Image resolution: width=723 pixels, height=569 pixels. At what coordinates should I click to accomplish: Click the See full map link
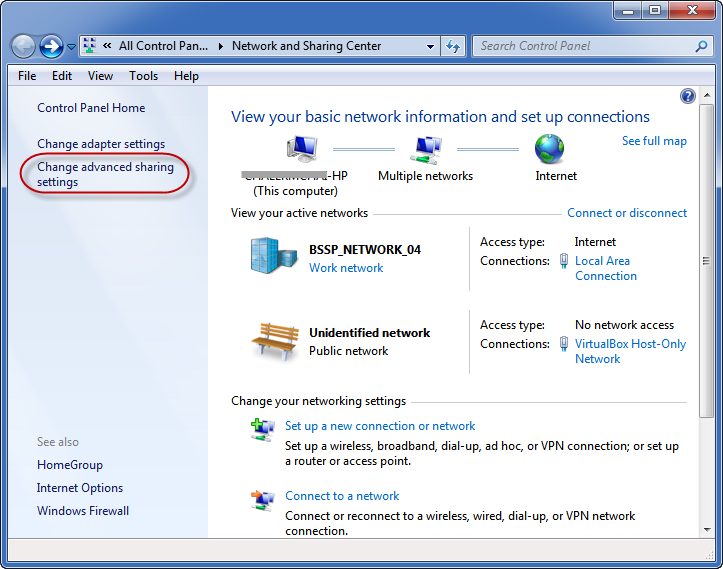654,141
